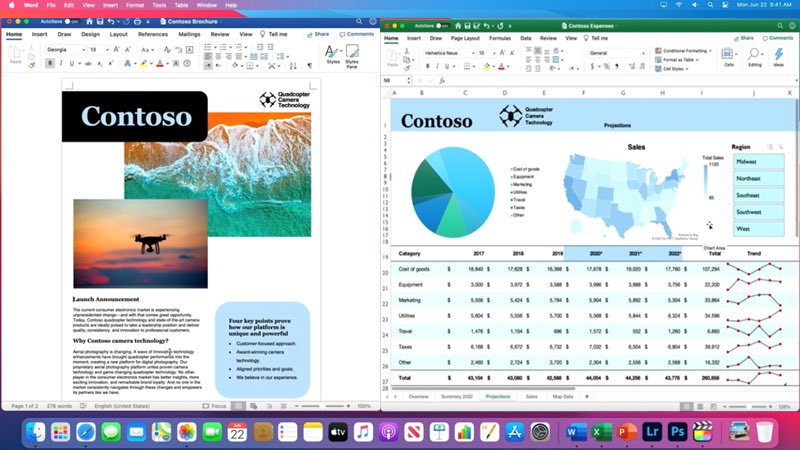Image resolution: width=800 pixels, height=450 pixels.
Task: Toggle AutoSave in Word window
Action: (72, 21)
